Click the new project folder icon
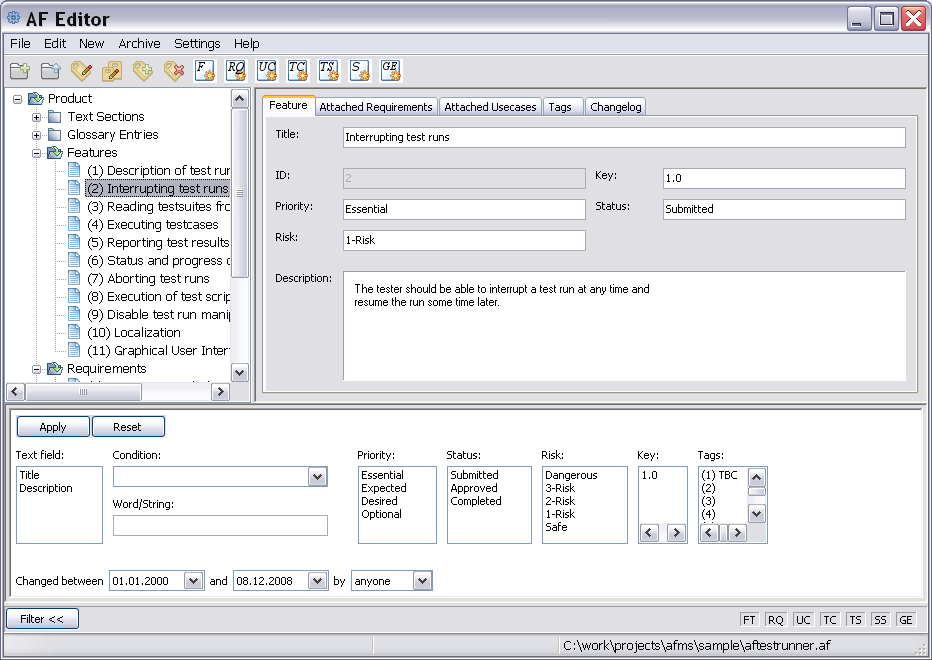Screen dimensions: 932x660 pos(20,70)
